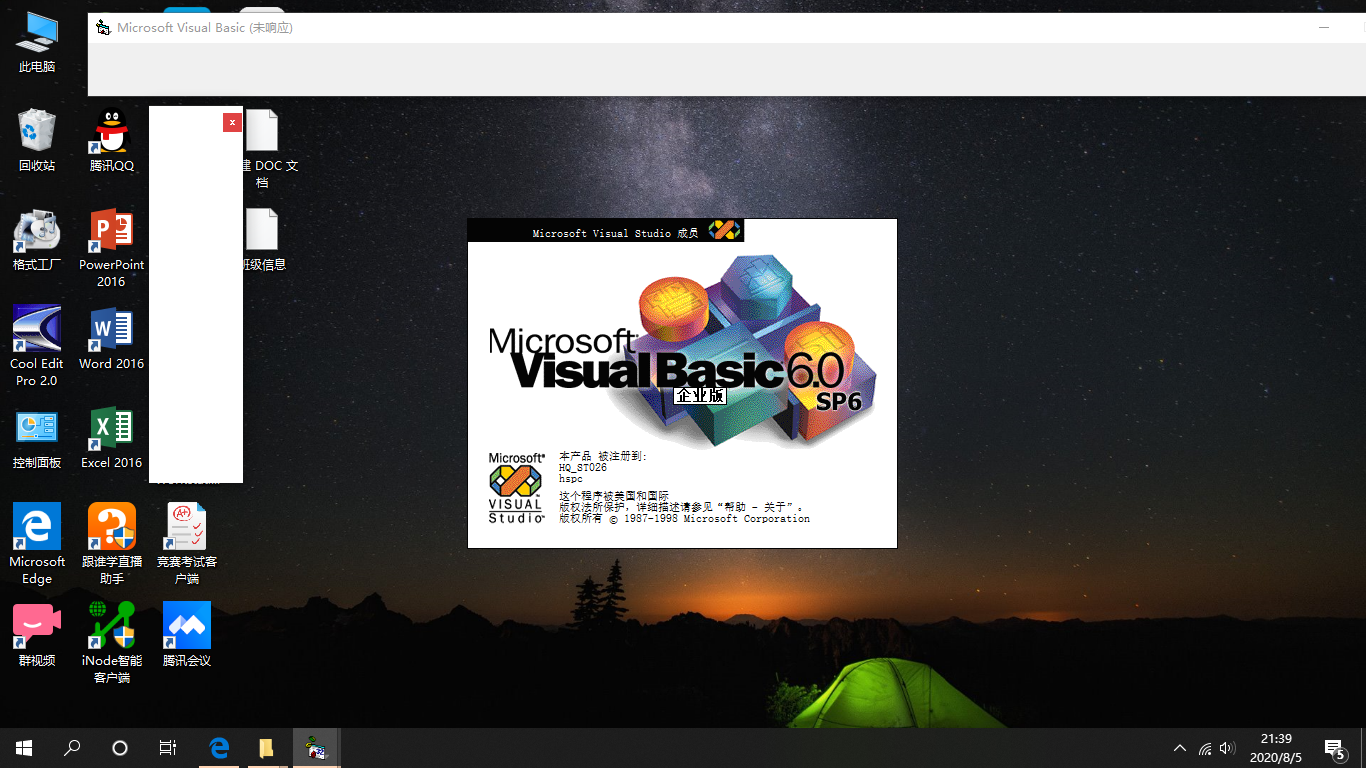Open the volume tray icon

coord(1228,748)
